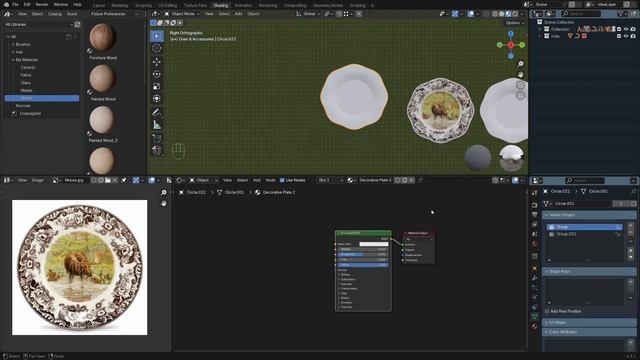Switch to the Shading workspace tab
Image resolution: width=640 pixels, height=360 pixels.
click(221, 5)
